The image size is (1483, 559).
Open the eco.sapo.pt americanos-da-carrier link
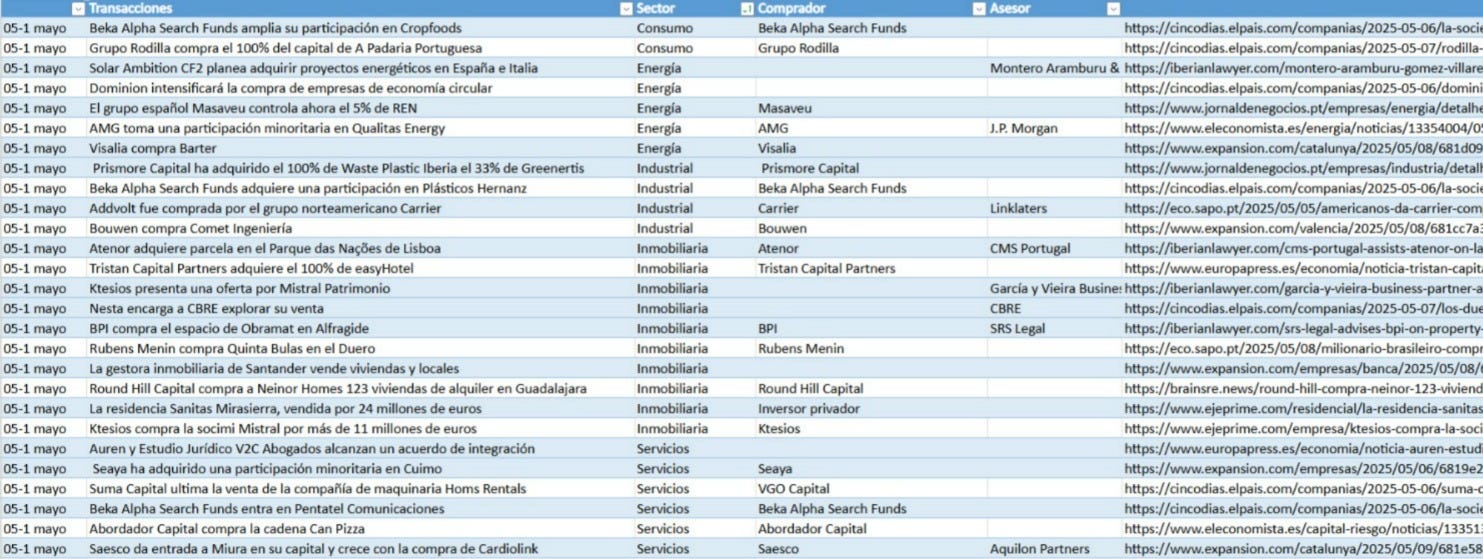(1303, 208)
